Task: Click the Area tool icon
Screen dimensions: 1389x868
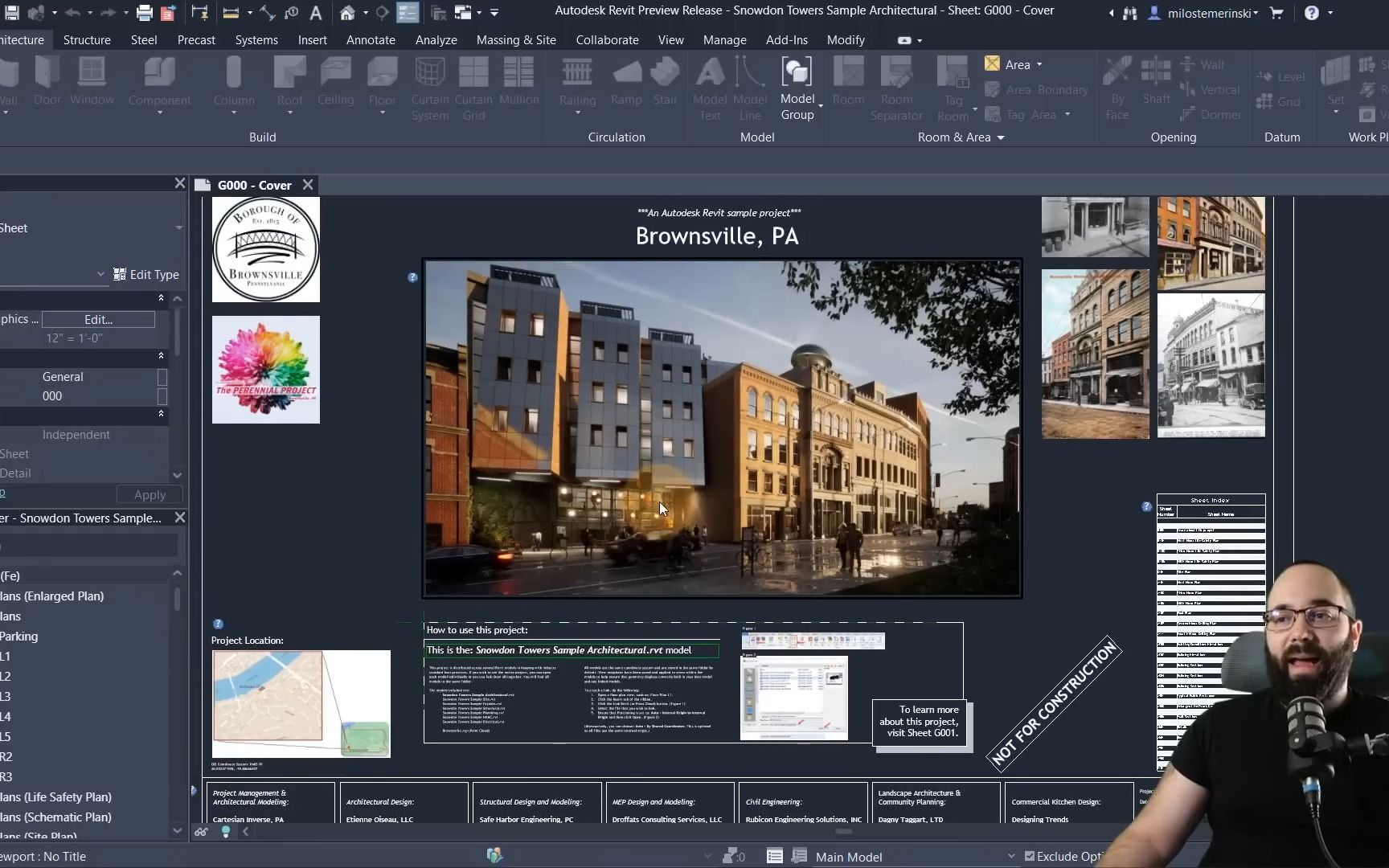Action: tap(993, 64)
